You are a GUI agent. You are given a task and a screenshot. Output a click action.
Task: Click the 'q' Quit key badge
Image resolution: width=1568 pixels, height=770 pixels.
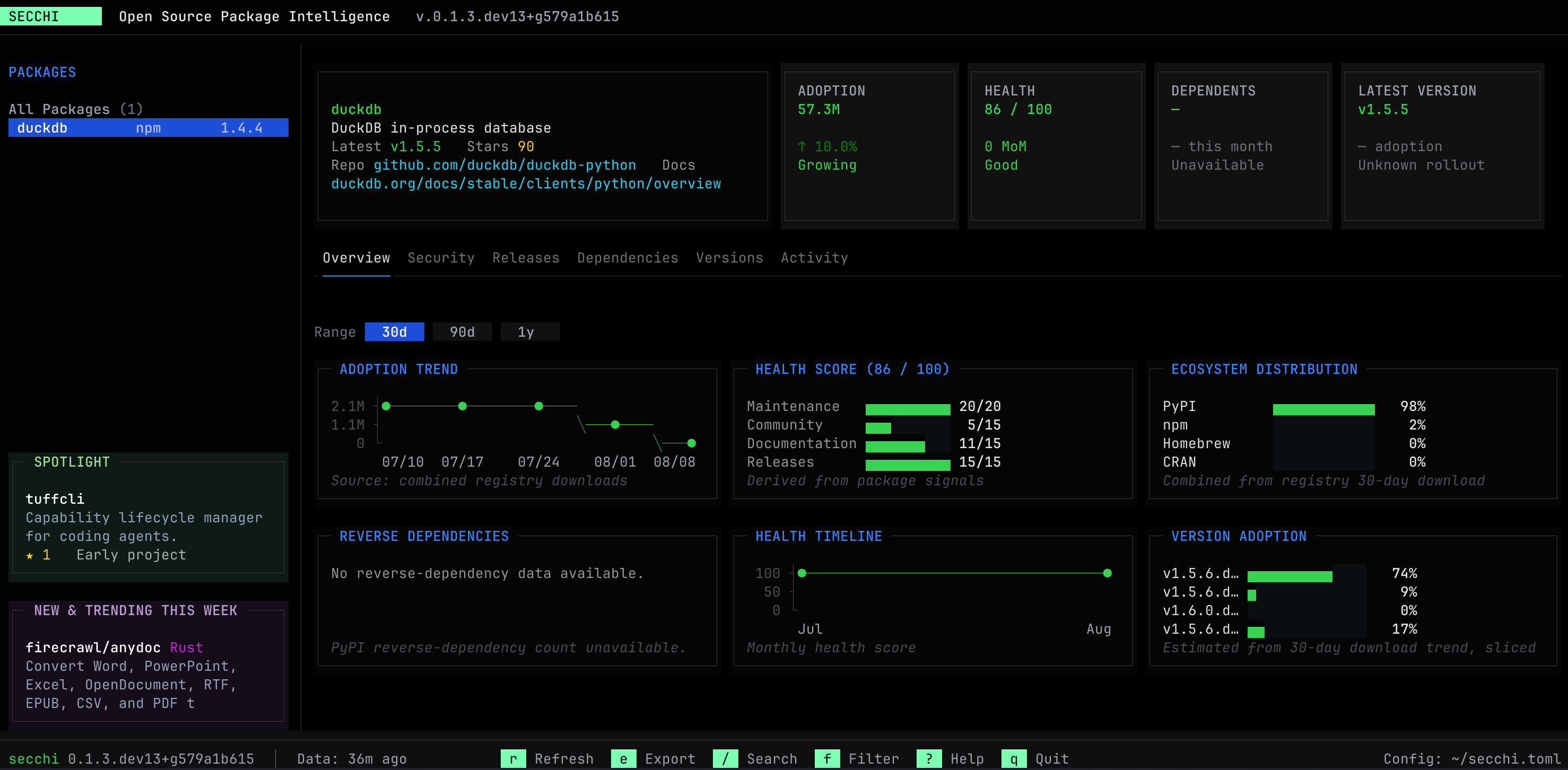click(x=1014, y=758)
